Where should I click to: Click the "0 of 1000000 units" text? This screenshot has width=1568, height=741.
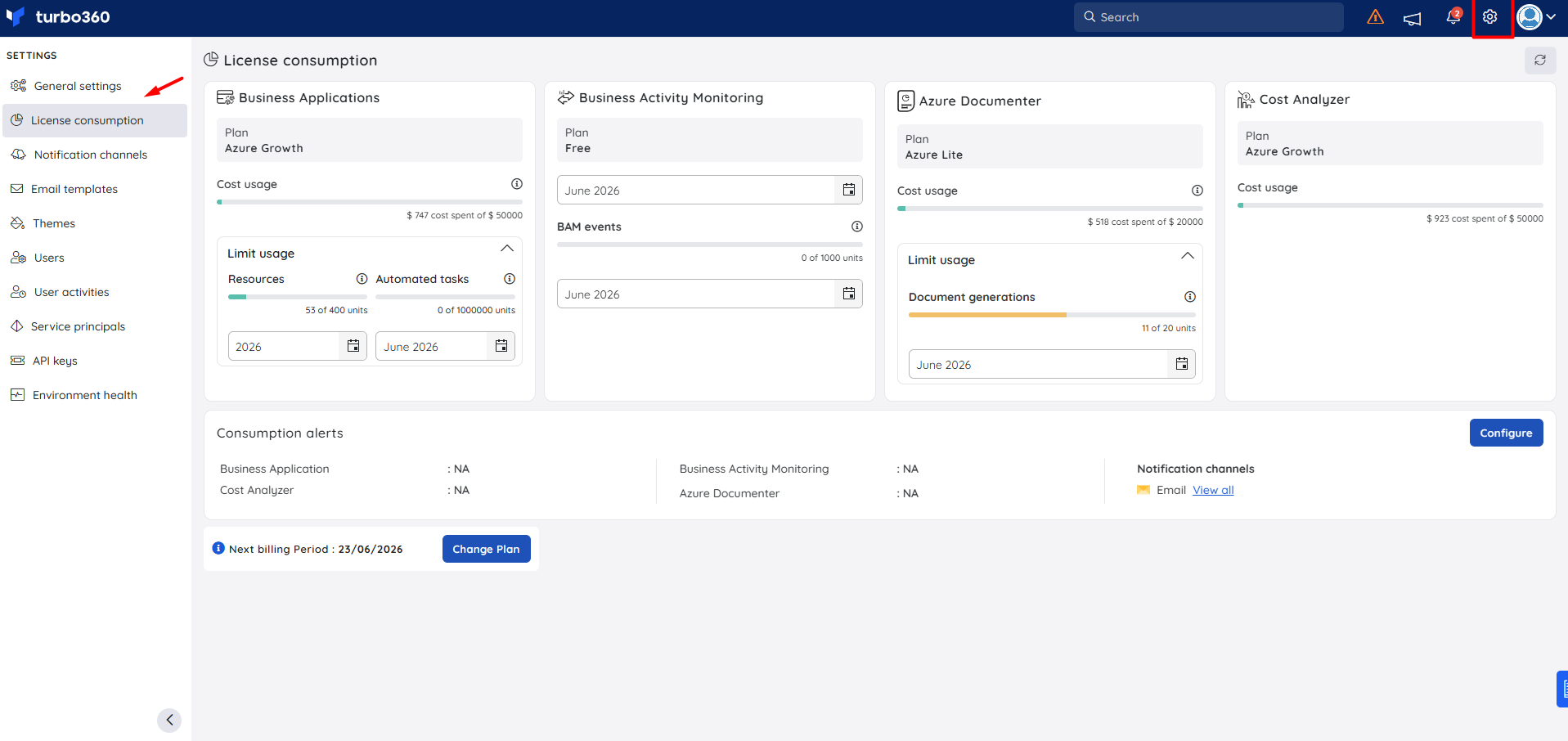[476, 310]
